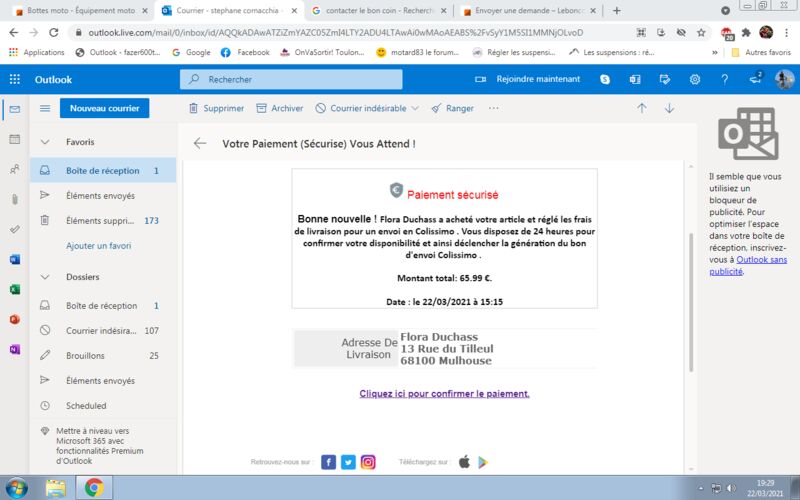
Task: Launch Excel from the left rail
Action: [14, 289]
